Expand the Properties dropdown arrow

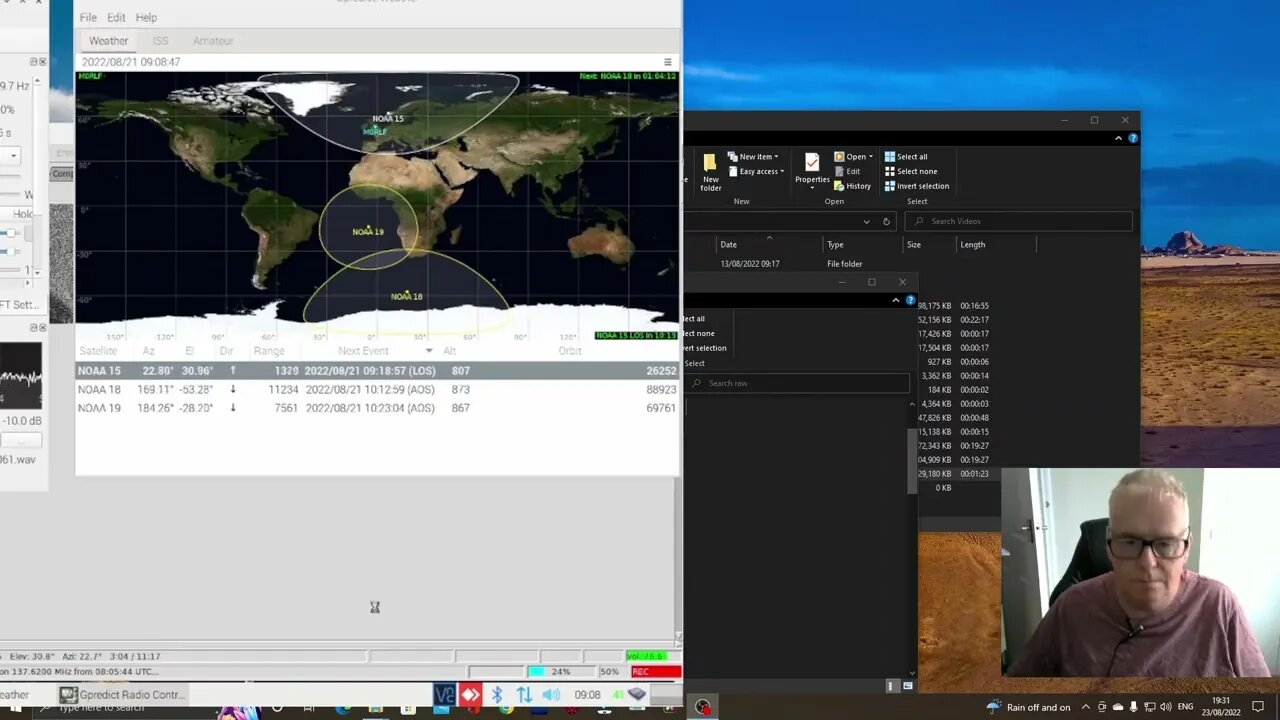[812, 187]
